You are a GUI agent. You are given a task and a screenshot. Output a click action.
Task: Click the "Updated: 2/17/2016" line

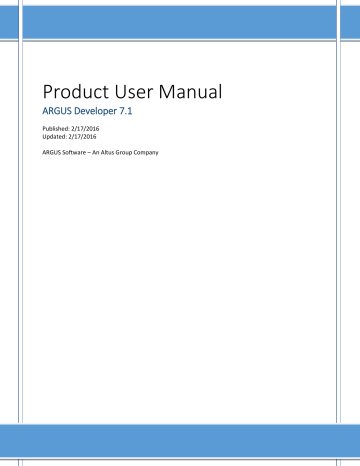(69, 136)
